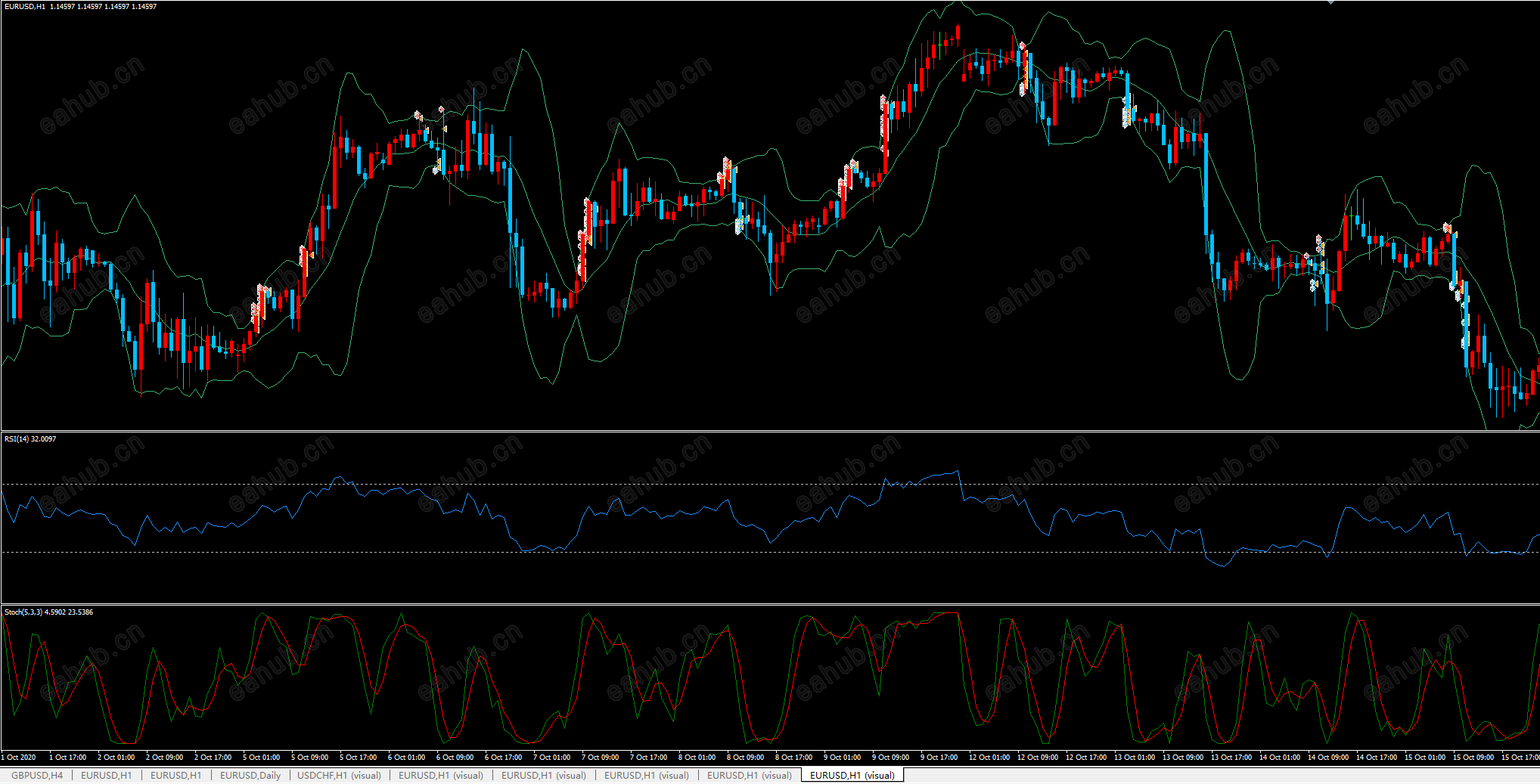Click the '13 Oct 09:00' time label
The image size is (1540, 784).
pos(1183,757)
